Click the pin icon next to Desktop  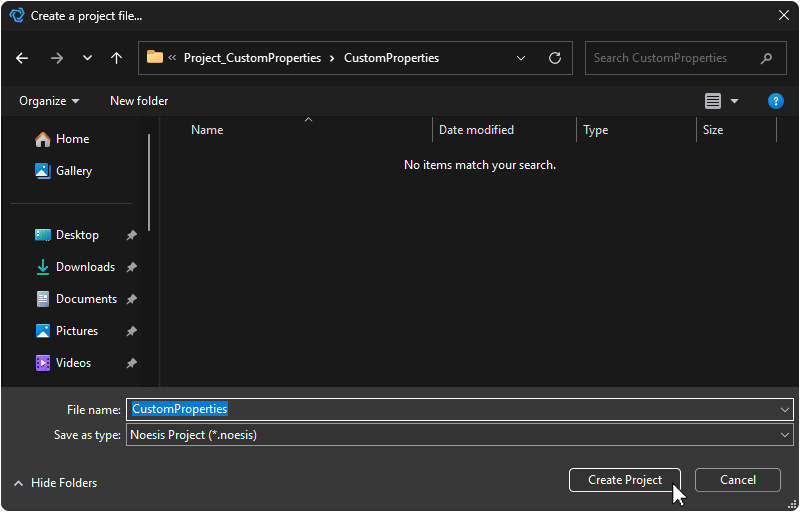pyautogui.click(x=132, y=235)
